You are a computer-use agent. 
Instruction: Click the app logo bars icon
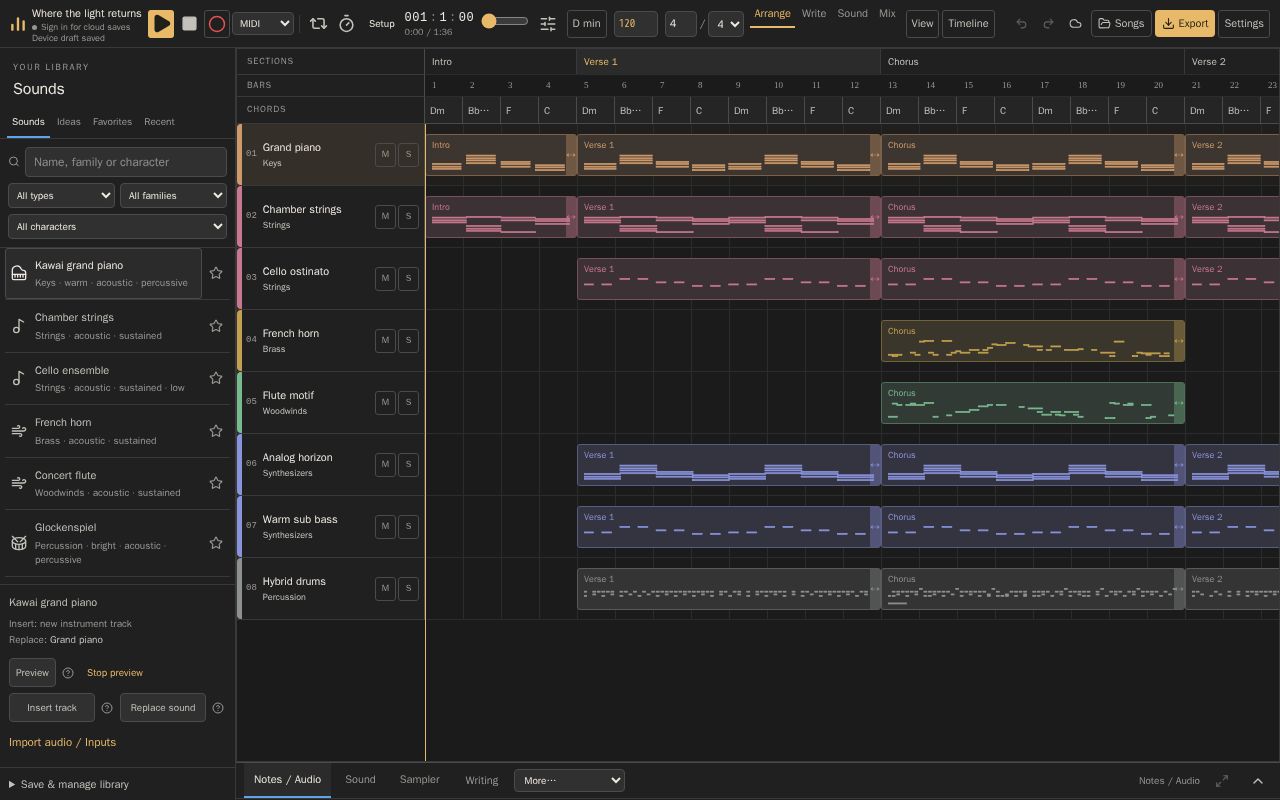[x=17, y=23]
